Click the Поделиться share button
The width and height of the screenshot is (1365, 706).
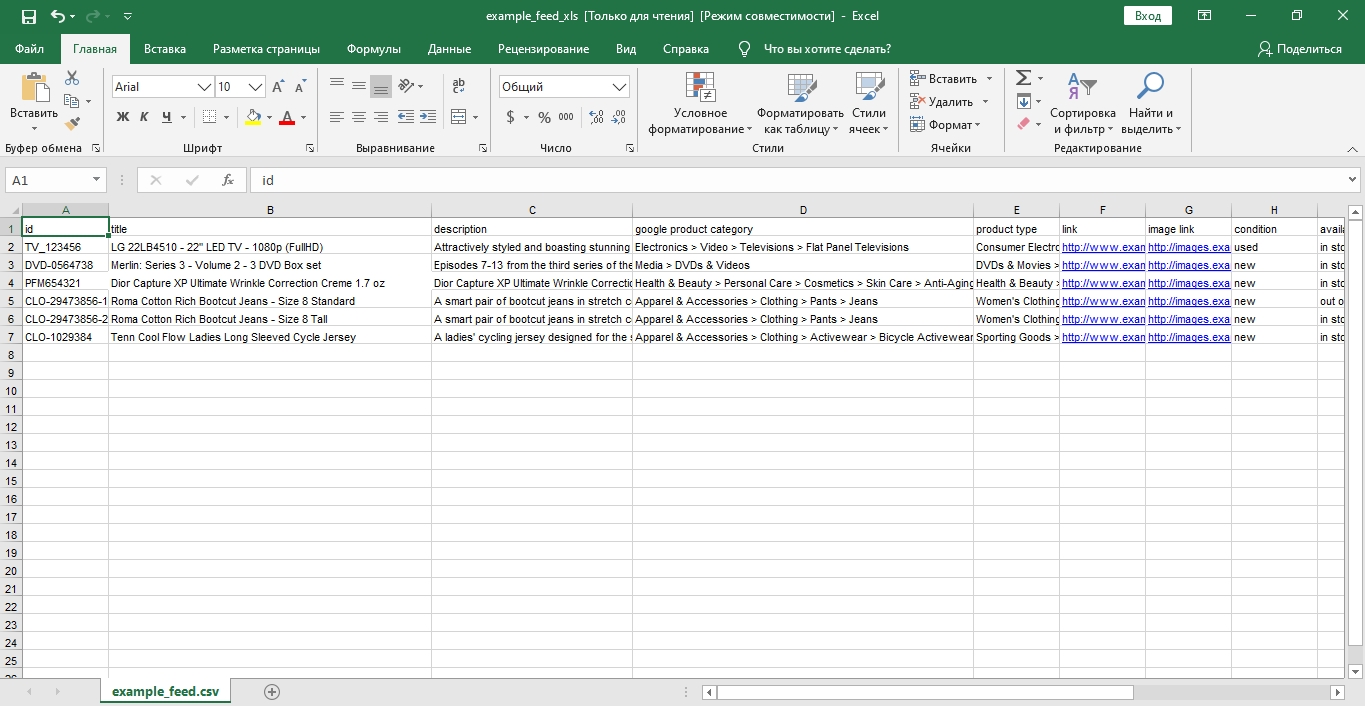tap(1300, 49)
